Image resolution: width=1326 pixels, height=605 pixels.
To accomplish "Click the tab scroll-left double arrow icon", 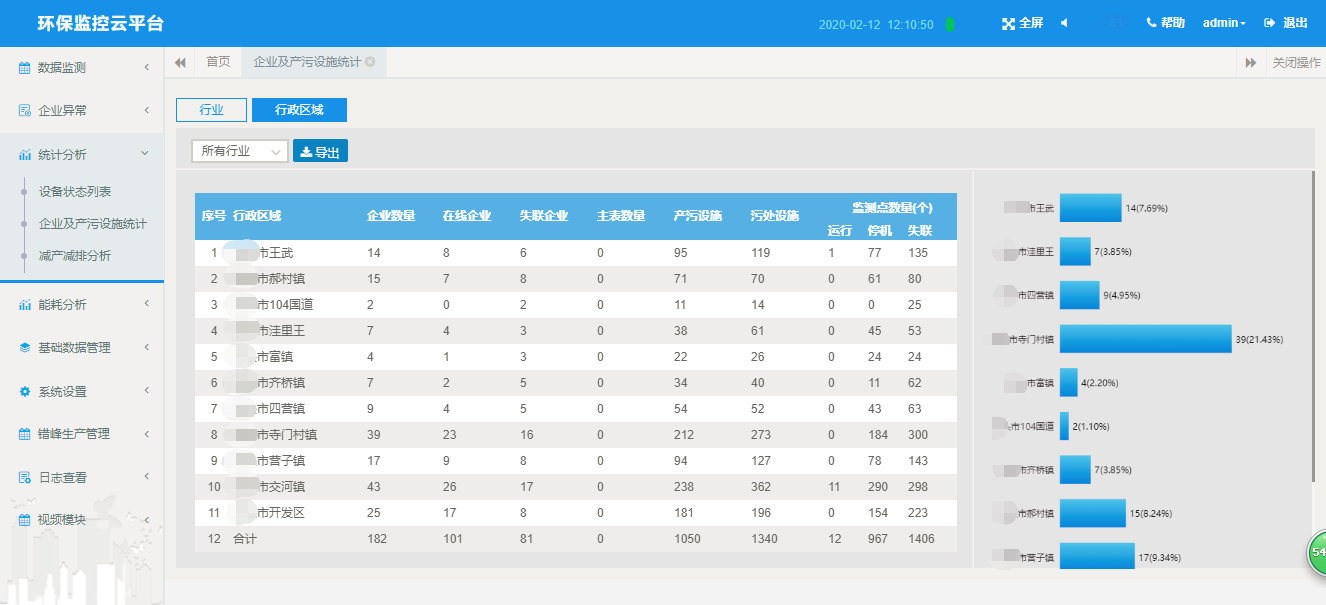I will (x=180, y=62).
